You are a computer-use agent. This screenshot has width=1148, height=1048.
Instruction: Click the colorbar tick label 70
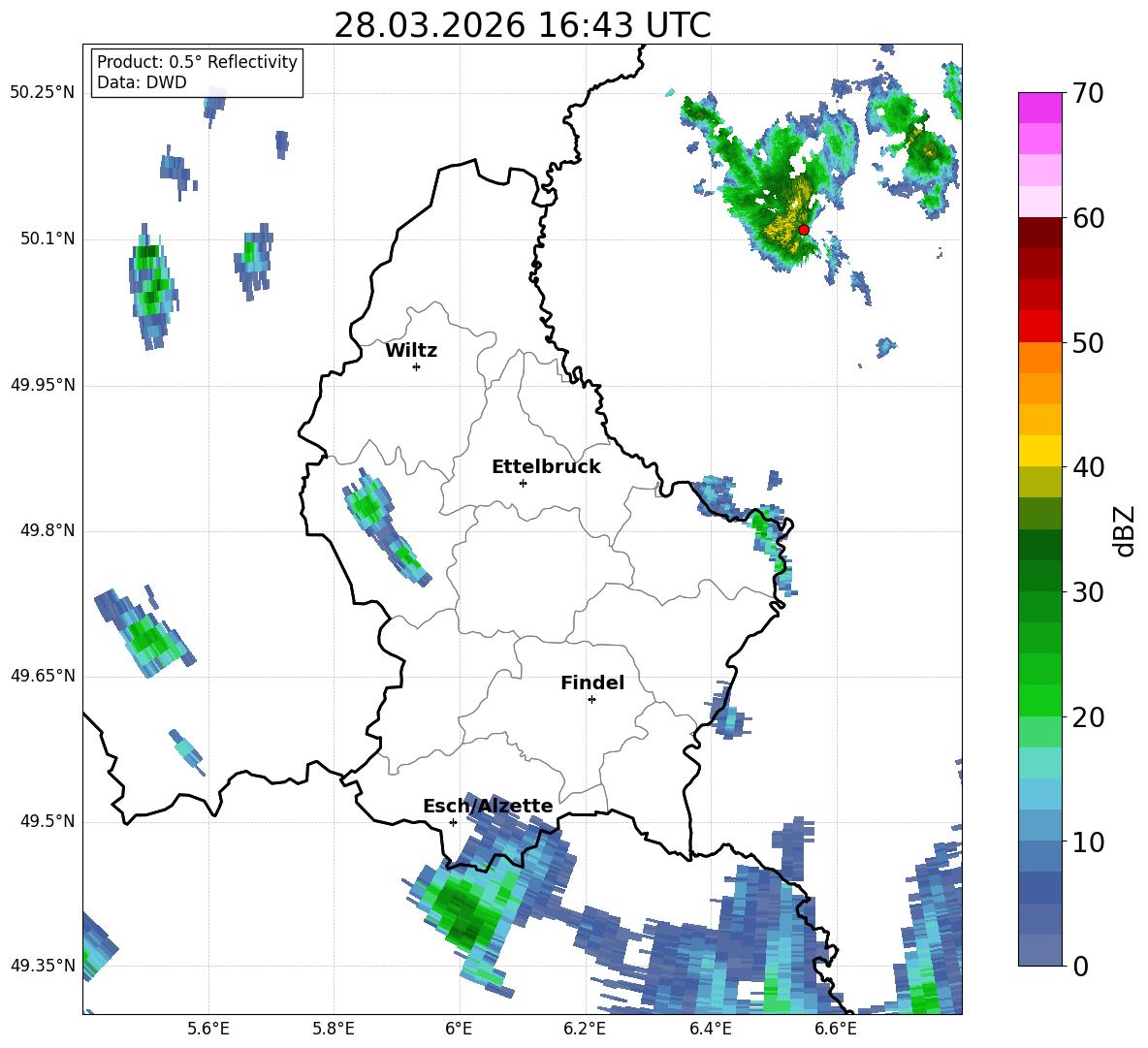(x=1088, y=94)
